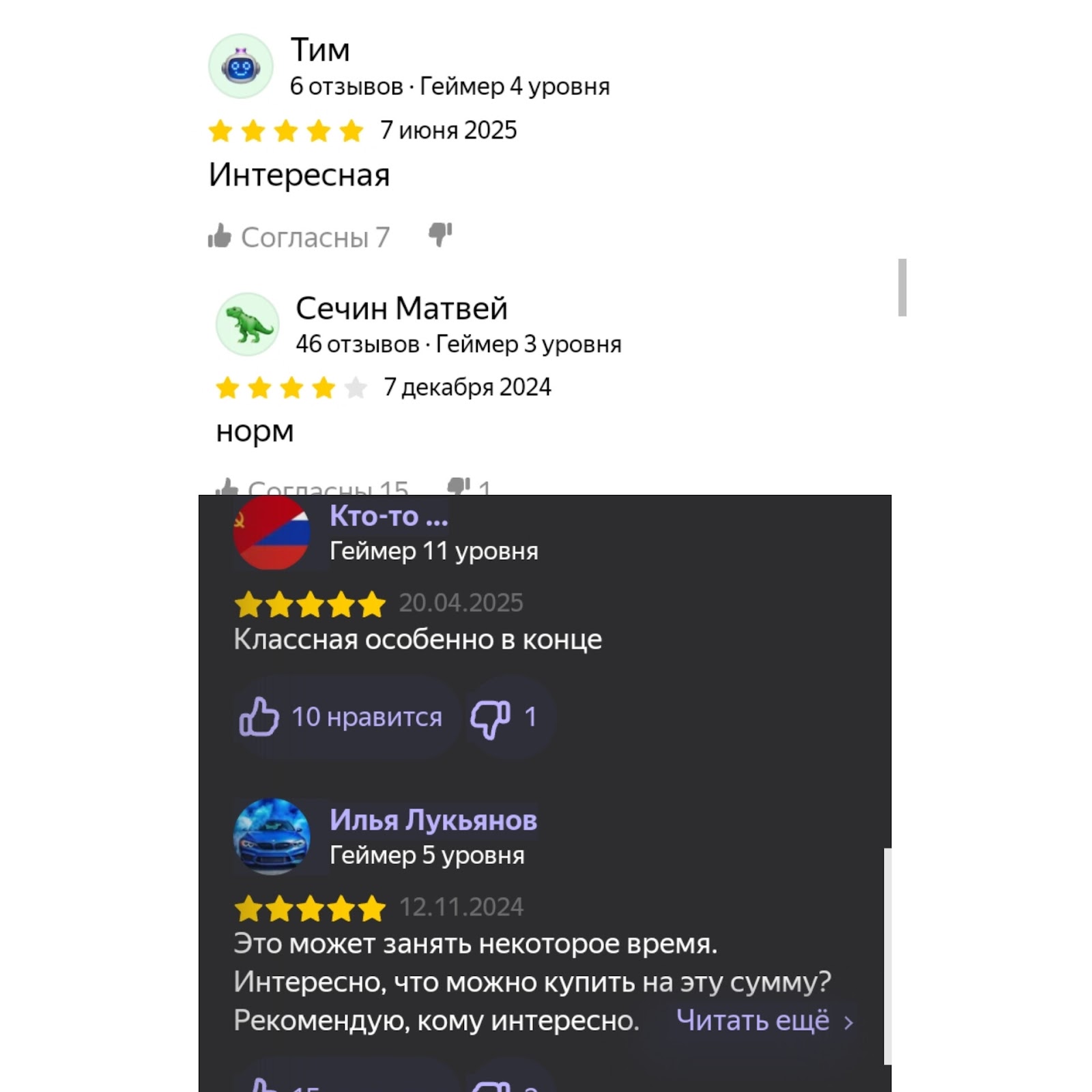Click the Сечин Матвей user name
Viewport: 1092px width, 1092px height.
401,308
